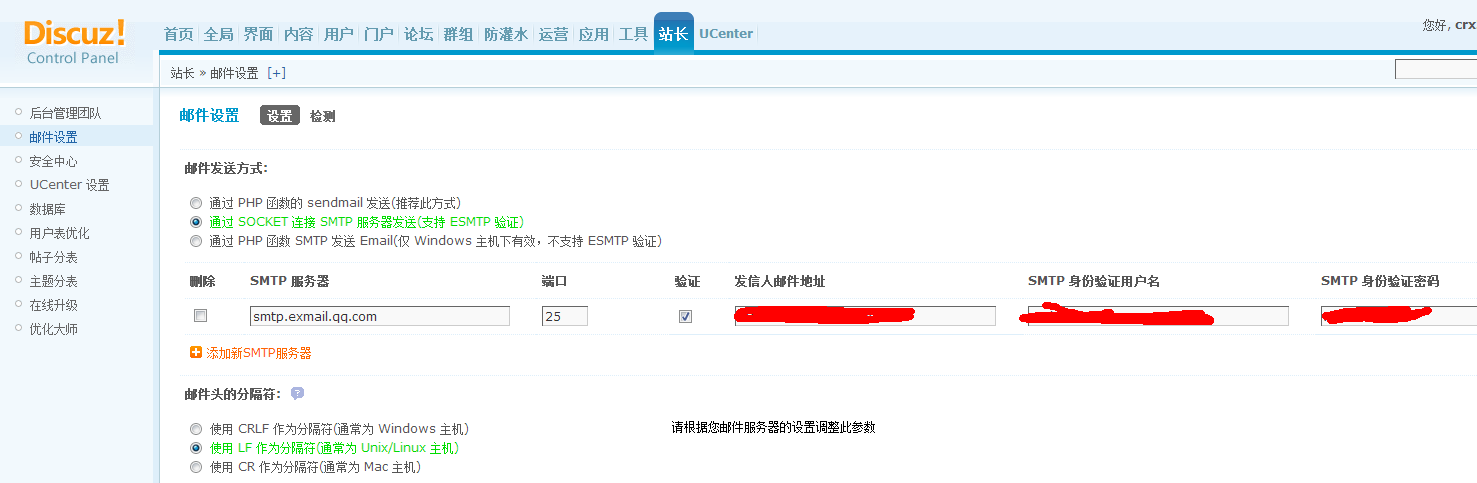Open 主题分表 in the sidebar

(53, 281)
